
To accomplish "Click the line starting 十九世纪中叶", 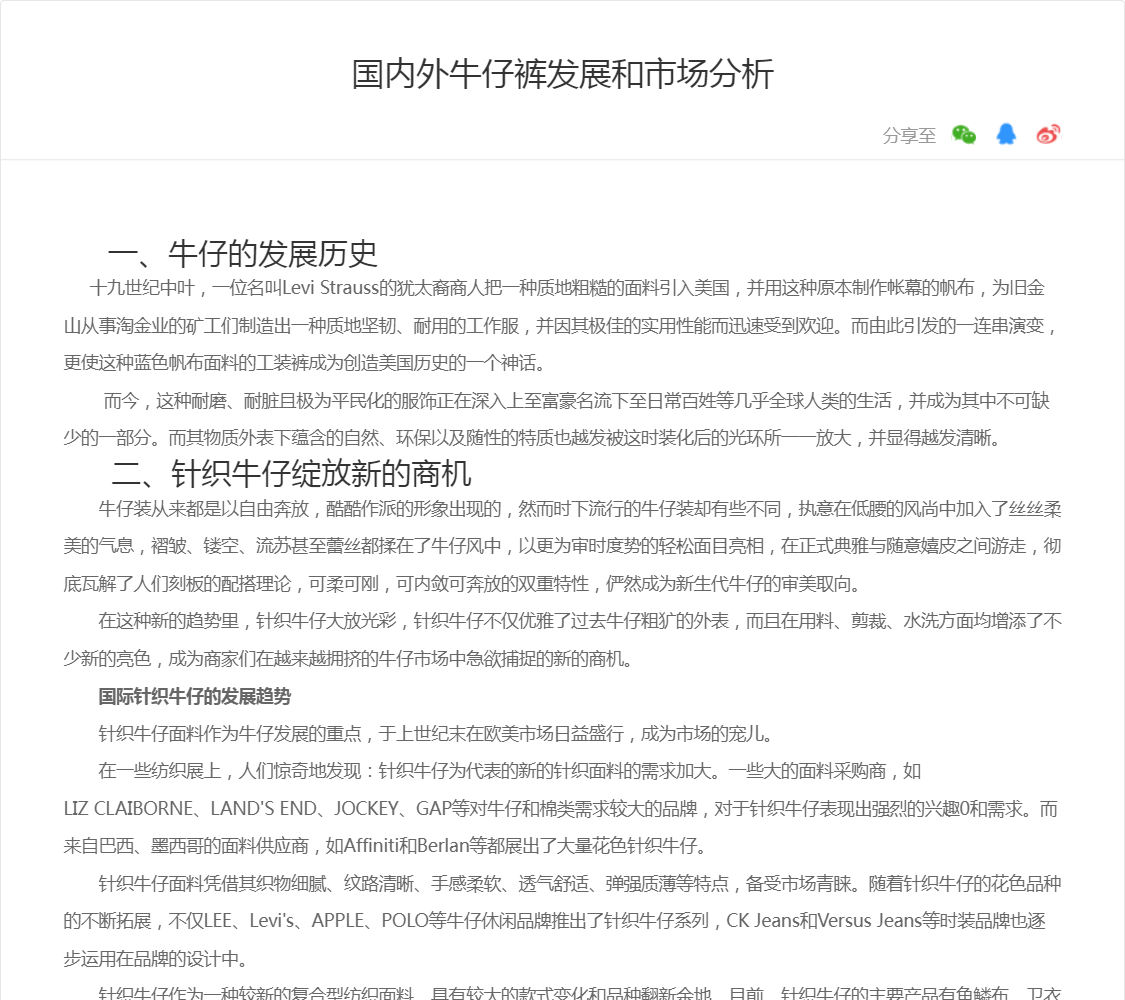I will tap(567, 288).
